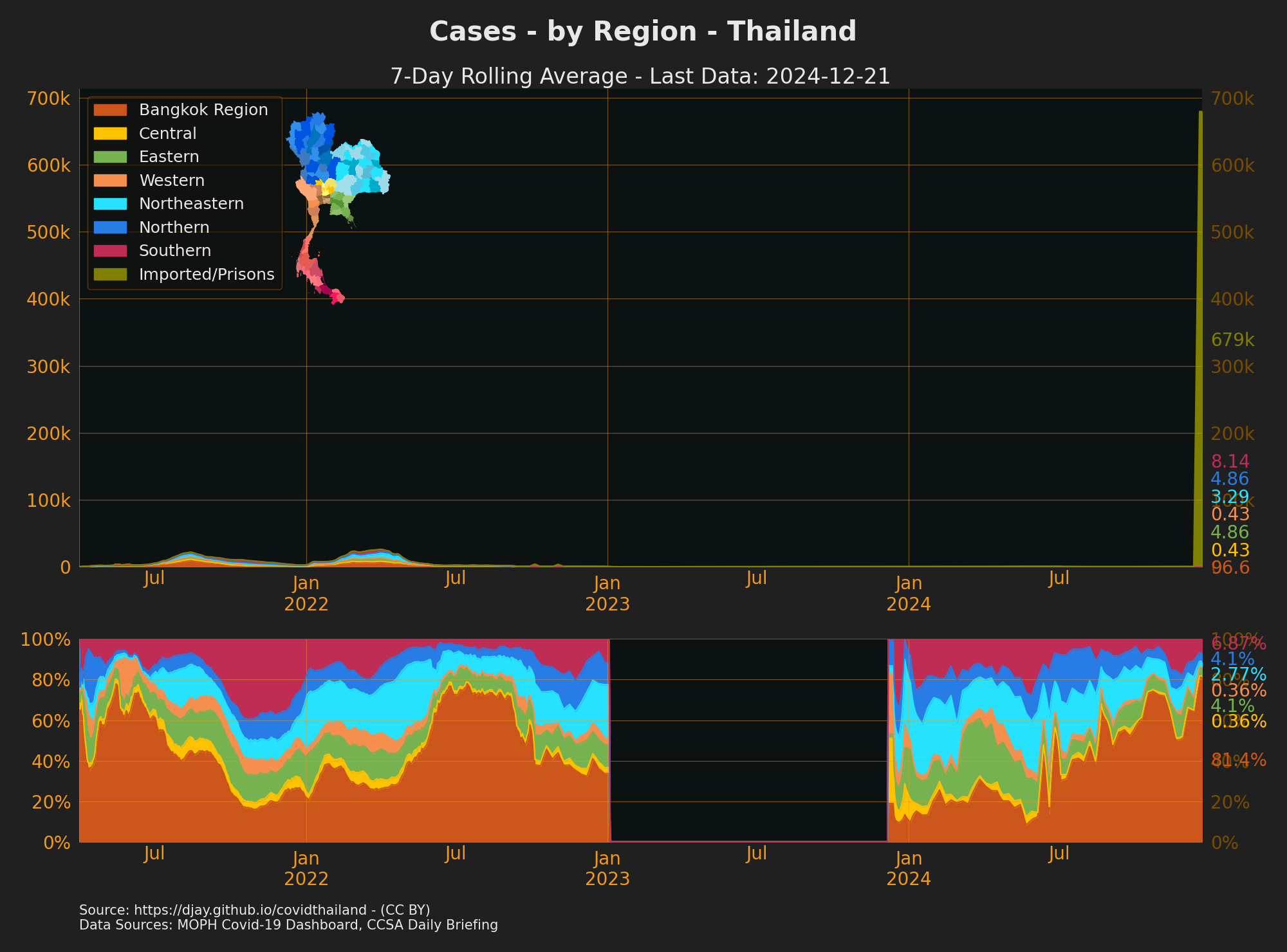The image size is (1287, 952).
Task: Click the 'Imported/Prisons' legend label text
Action: coord(207,275)
